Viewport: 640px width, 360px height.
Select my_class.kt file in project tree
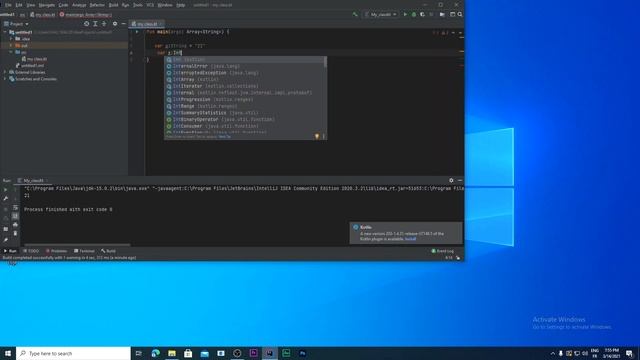click(34, 59)
